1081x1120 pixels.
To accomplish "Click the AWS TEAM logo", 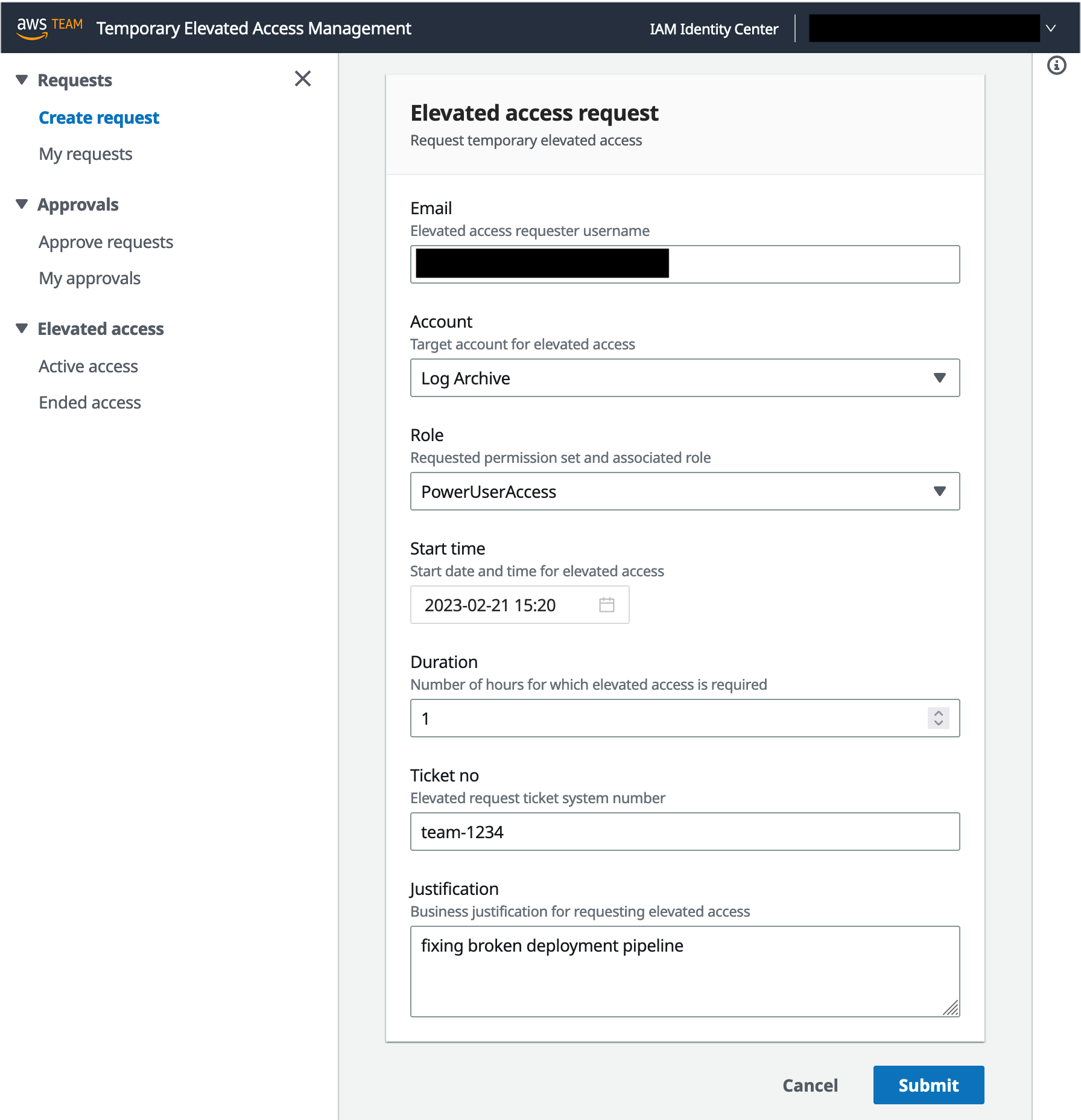I will tap(48, 27).
